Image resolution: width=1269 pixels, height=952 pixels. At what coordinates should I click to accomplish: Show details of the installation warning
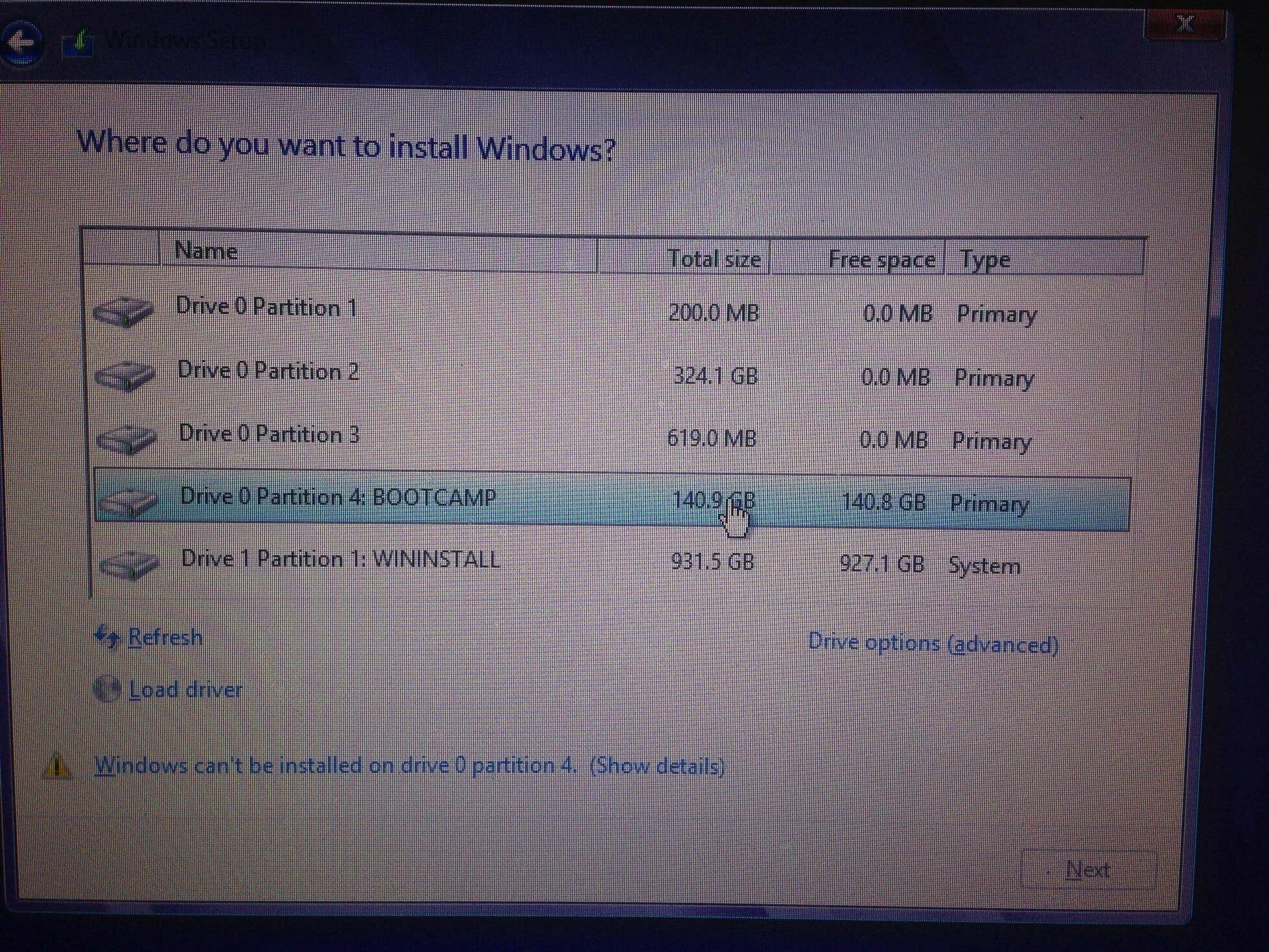(x=657, y=766)
